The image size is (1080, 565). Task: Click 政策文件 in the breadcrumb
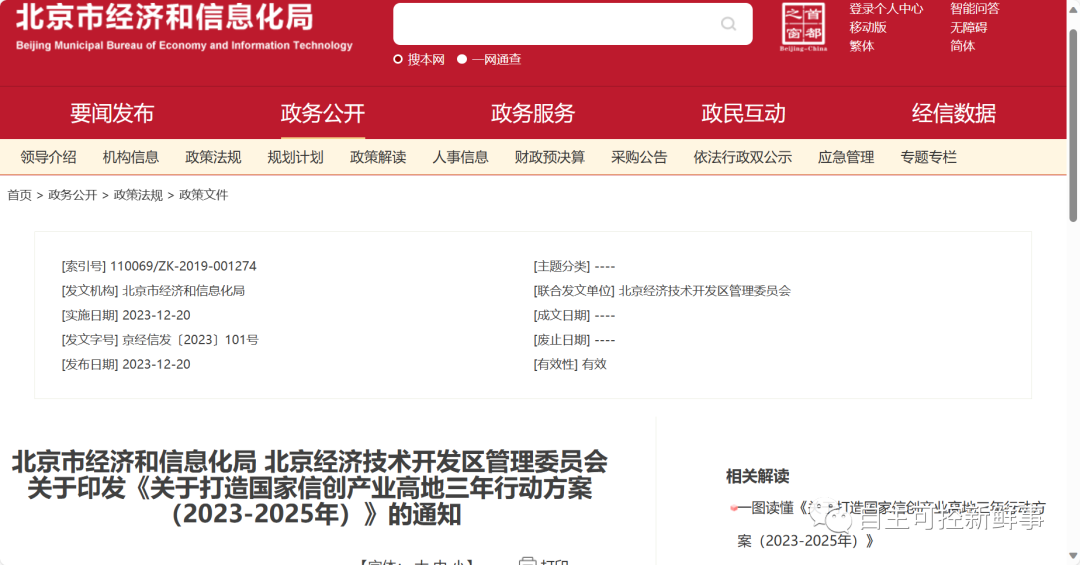[x=203, y=195]
